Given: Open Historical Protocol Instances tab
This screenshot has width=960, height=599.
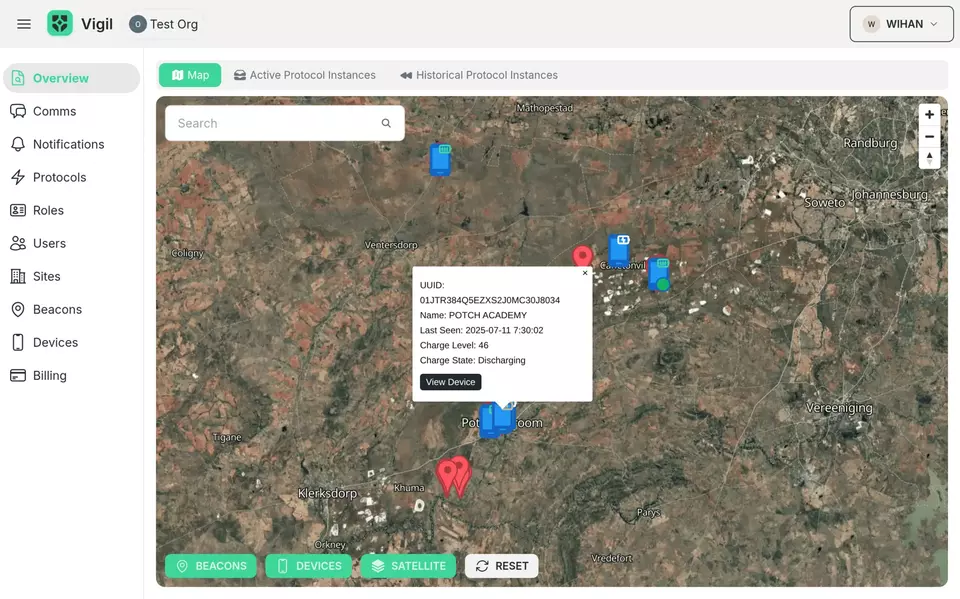Looking at the screenshot, I should (478, 75).
